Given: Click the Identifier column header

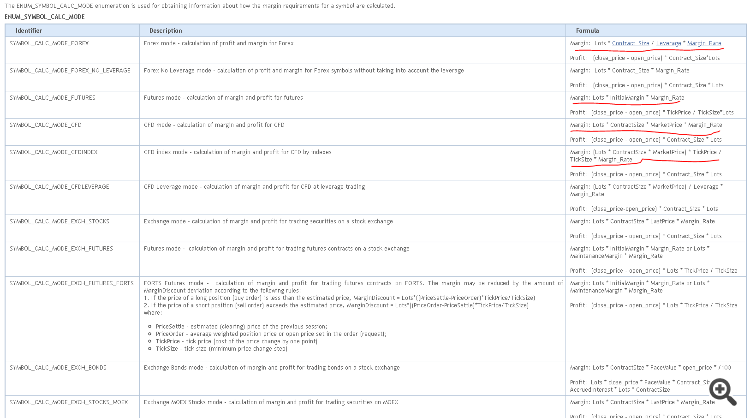Looking at the screenshot, I should pos(29,31).
